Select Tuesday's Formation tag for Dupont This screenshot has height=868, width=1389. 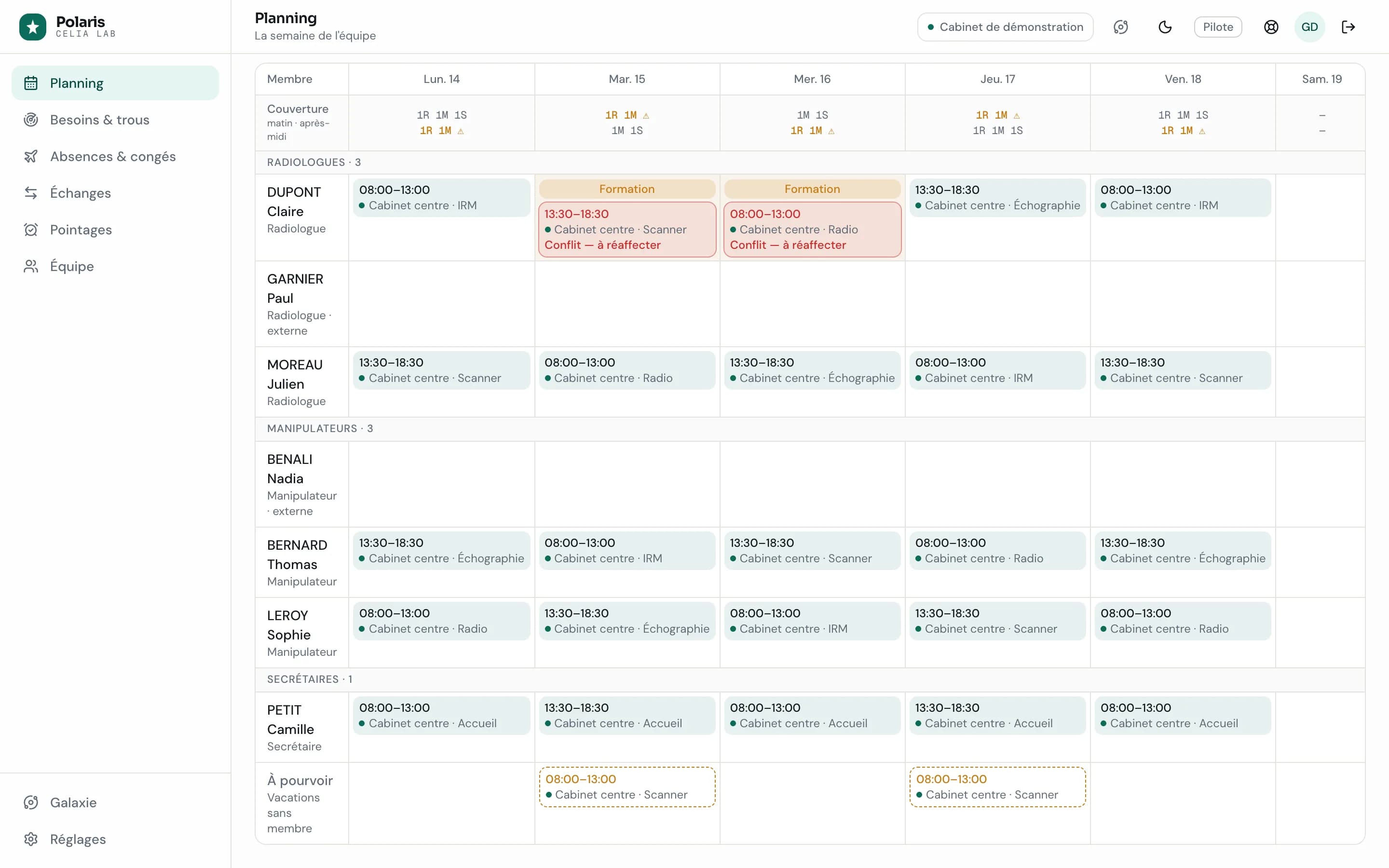pyautogui.click(x=627, y=189)
